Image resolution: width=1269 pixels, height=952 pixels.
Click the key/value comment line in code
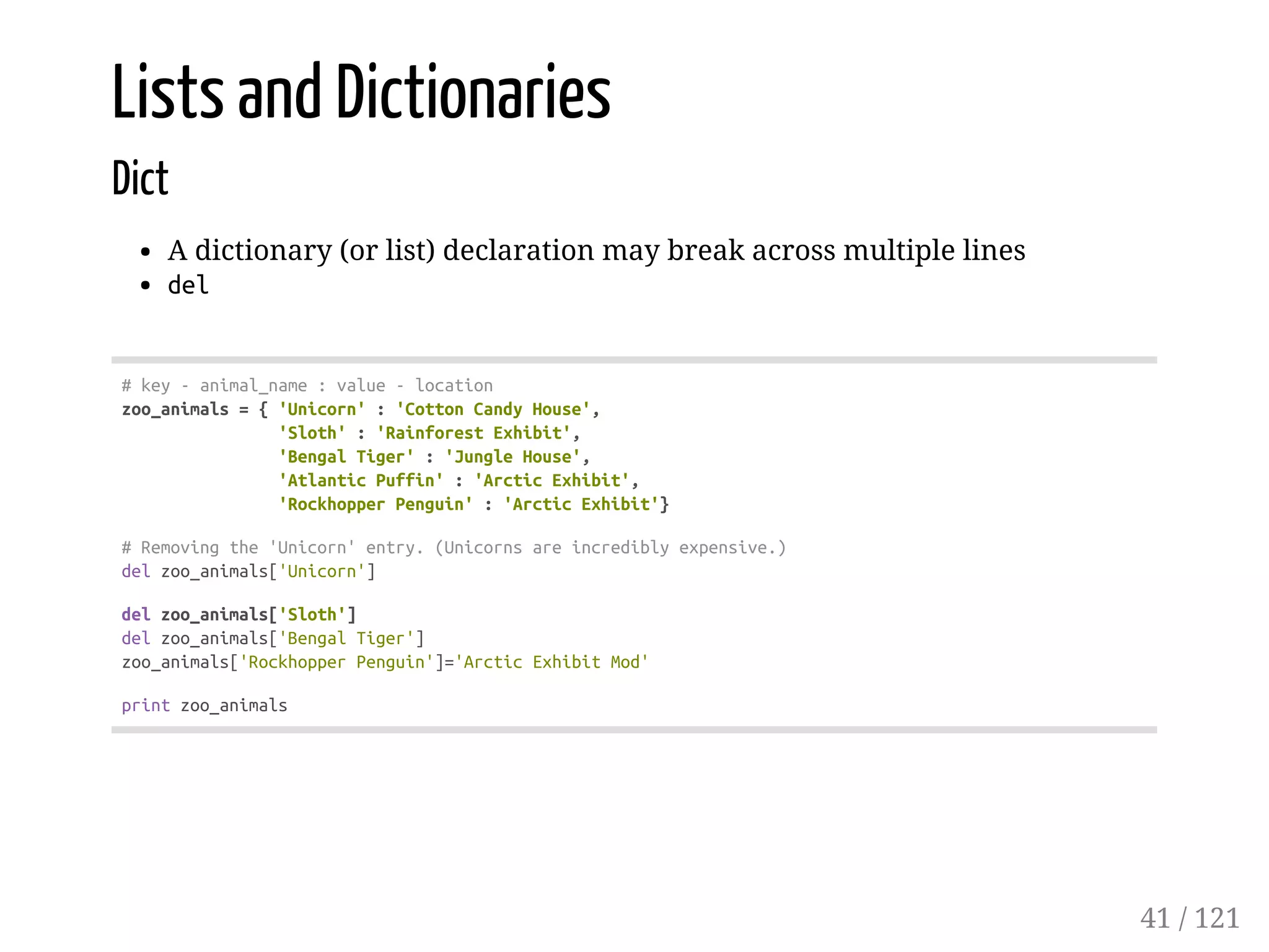click(307, 386)
